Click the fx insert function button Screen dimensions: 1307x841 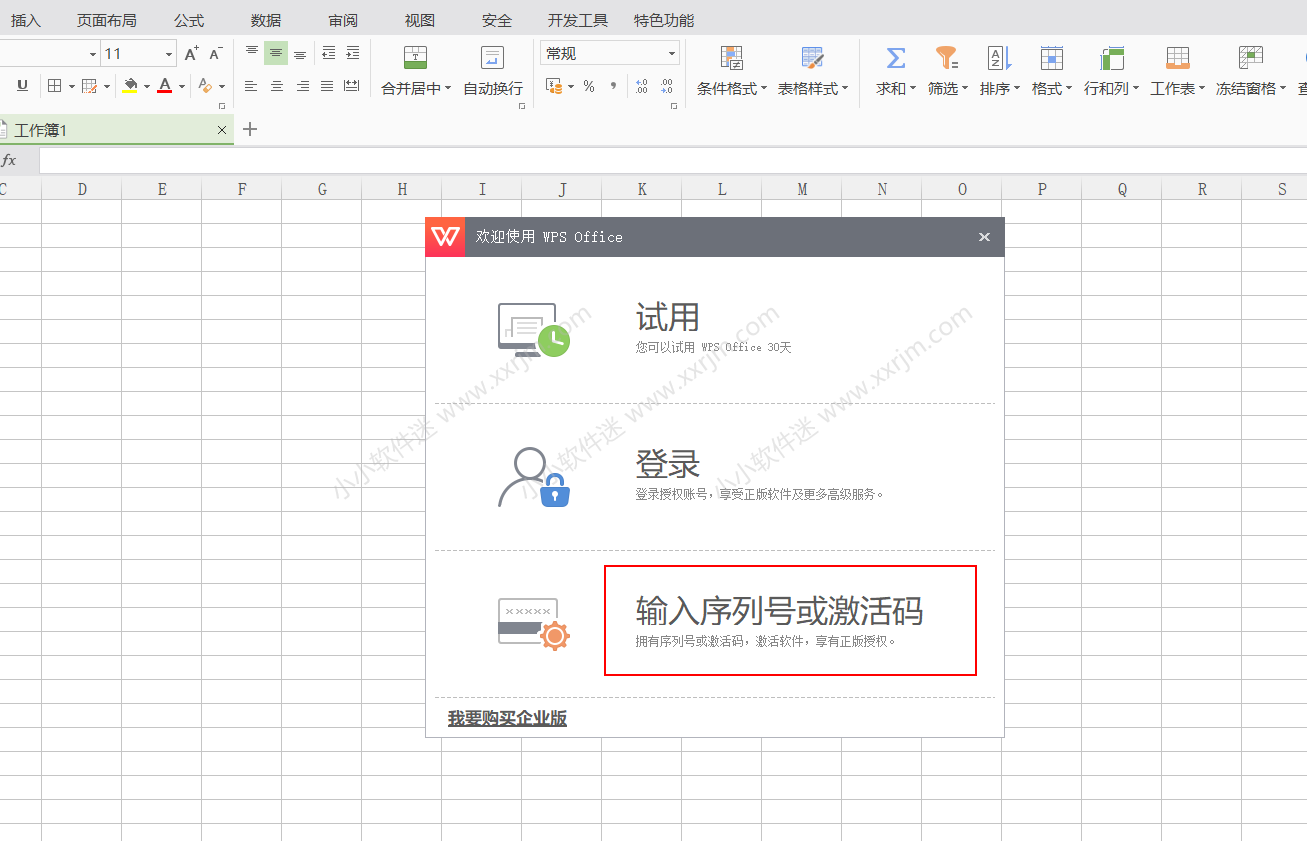coord(9,161)
